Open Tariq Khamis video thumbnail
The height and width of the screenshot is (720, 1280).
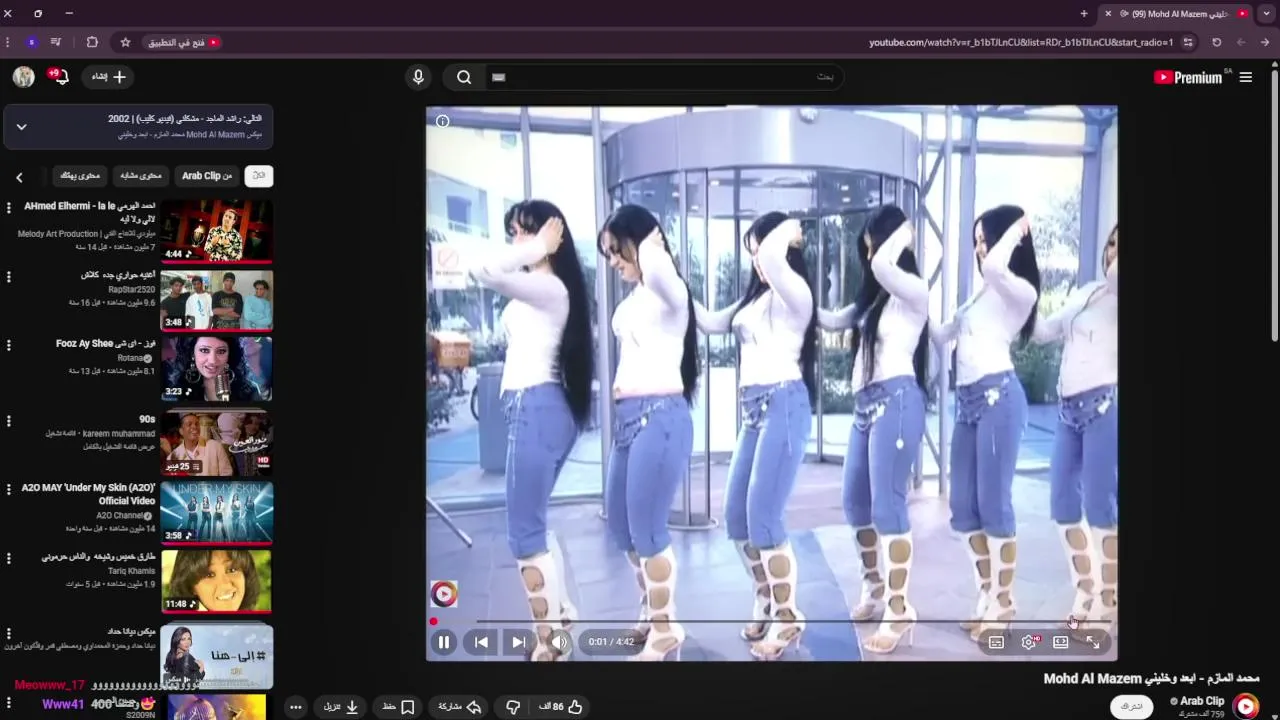(216, 581)
